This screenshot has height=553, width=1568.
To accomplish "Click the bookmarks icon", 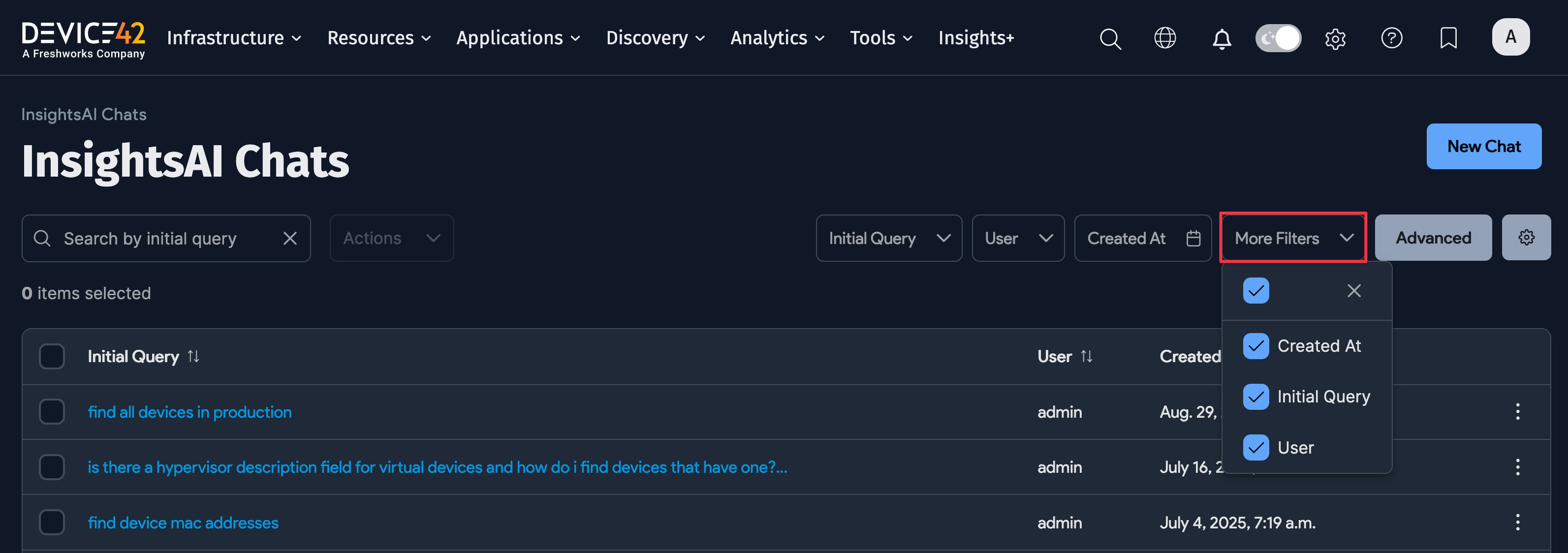I will coord(1448,38).
